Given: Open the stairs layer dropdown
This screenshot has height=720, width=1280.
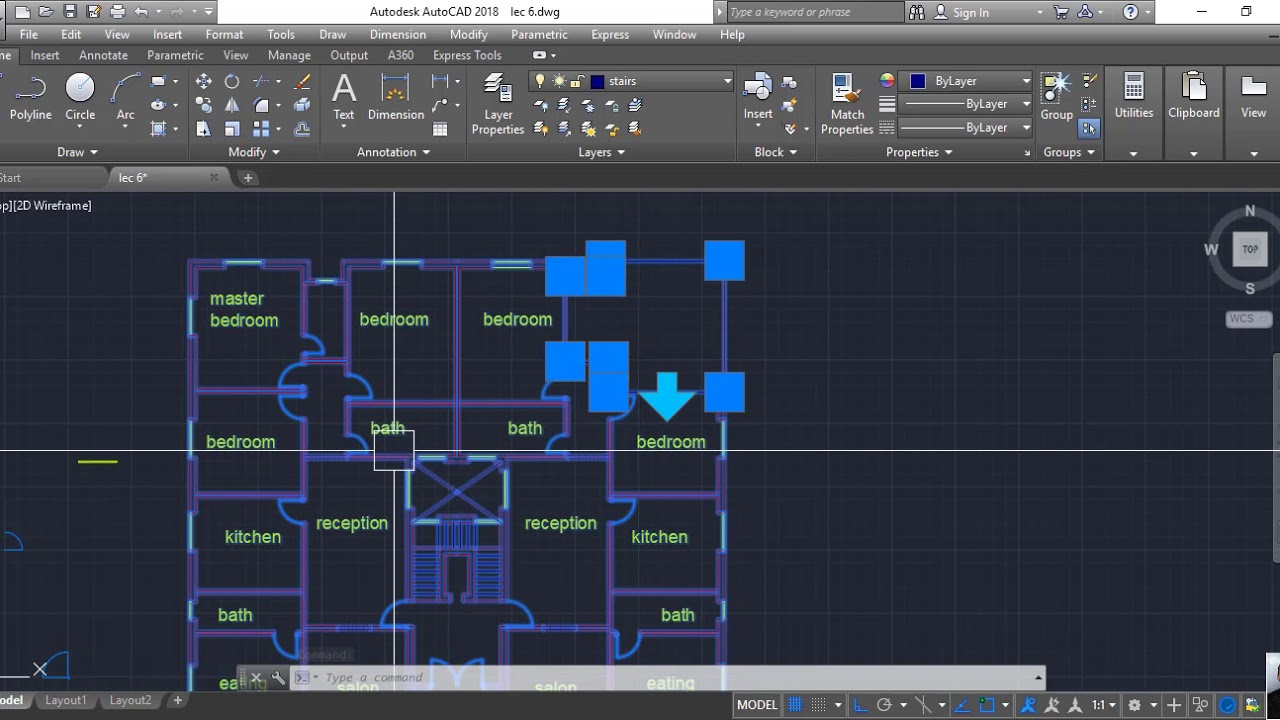Looking at the screenshot, I should coord(727,81).
